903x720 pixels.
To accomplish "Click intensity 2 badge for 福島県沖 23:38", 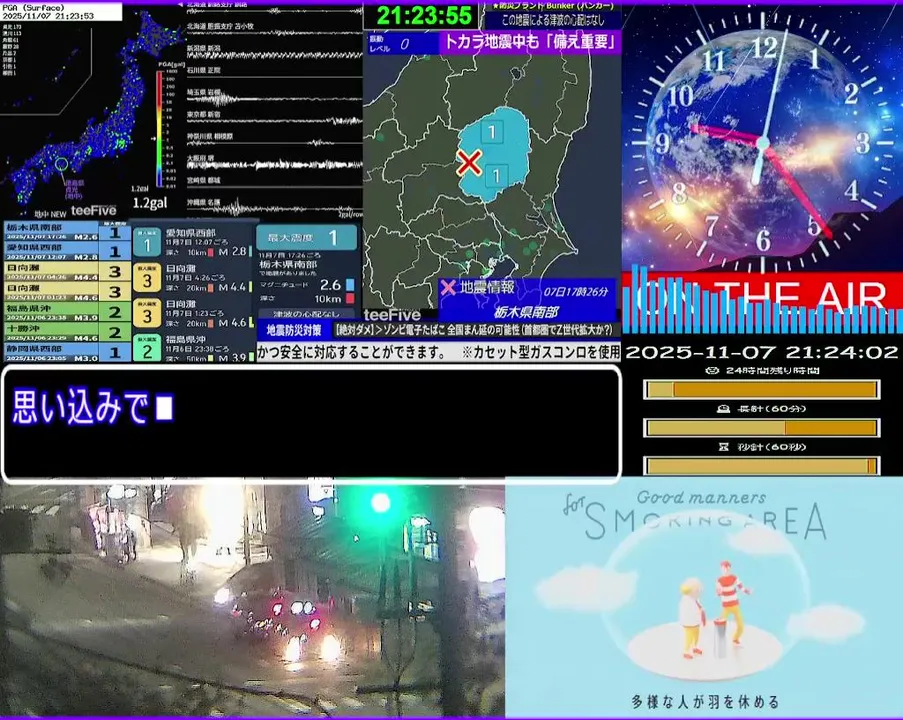I will (x=147, y=348).
